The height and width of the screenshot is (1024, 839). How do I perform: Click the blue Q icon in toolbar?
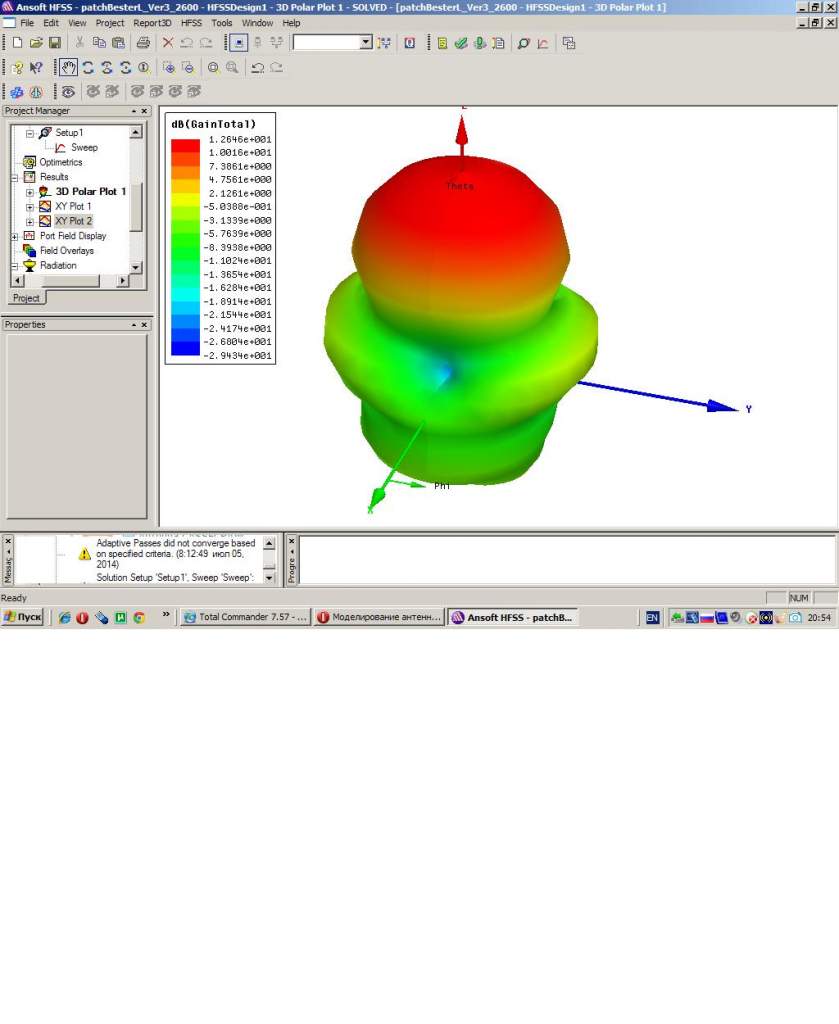click(409, 43)
